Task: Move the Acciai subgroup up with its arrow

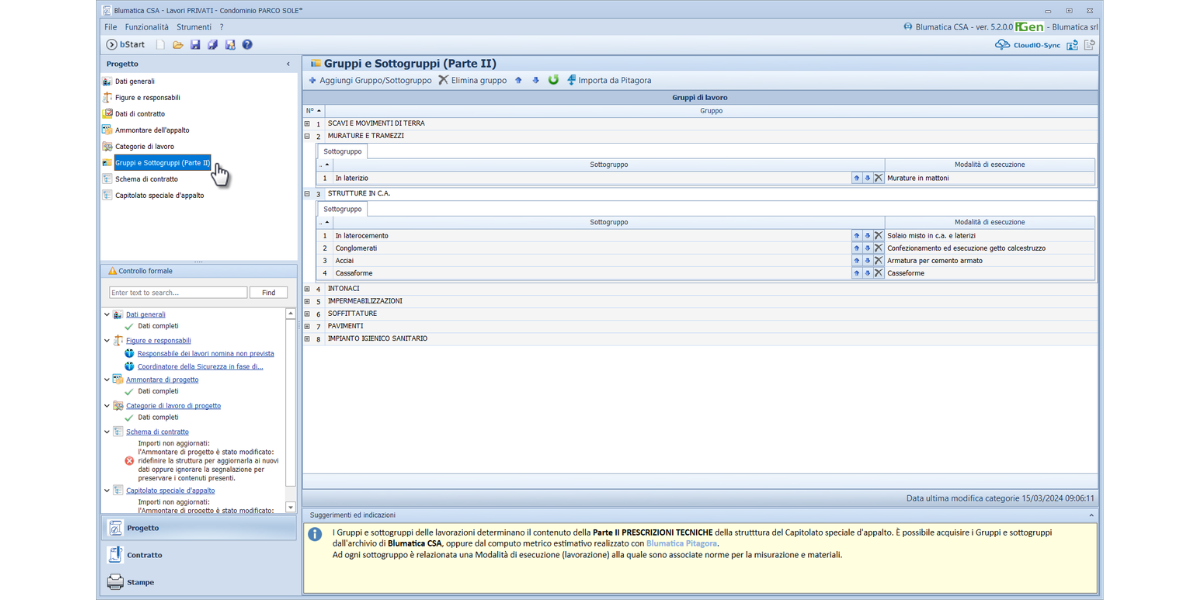Action: pos(856,260)
